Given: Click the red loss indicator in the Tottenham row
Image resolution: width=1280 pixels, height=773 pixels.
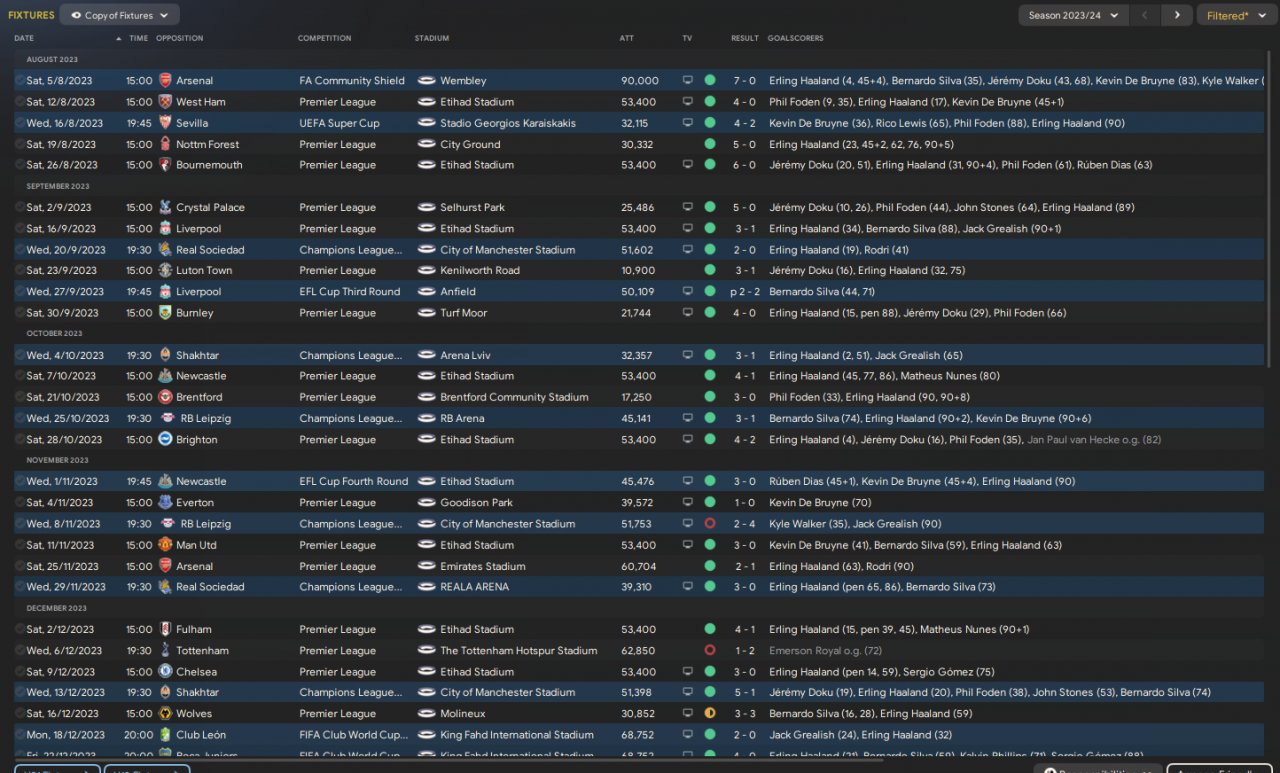Looking at the screenshot, I should [x=710, y=651].
